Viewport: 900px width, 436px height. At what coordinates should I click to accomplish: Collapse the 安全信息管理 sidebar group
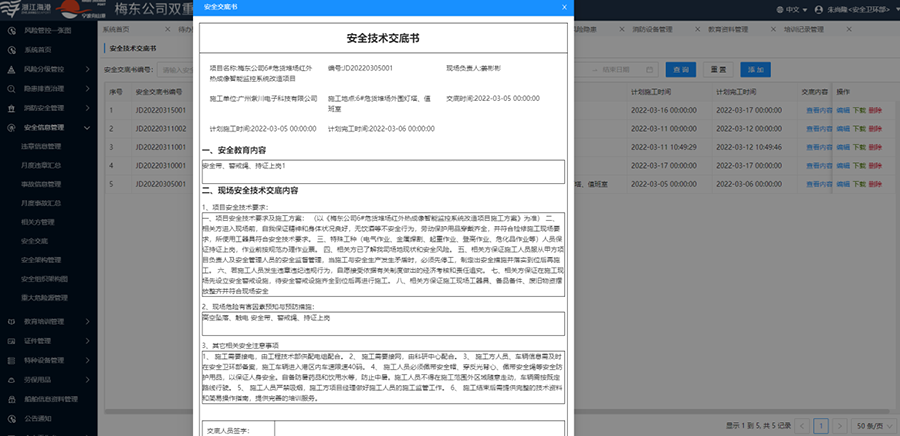87,127
